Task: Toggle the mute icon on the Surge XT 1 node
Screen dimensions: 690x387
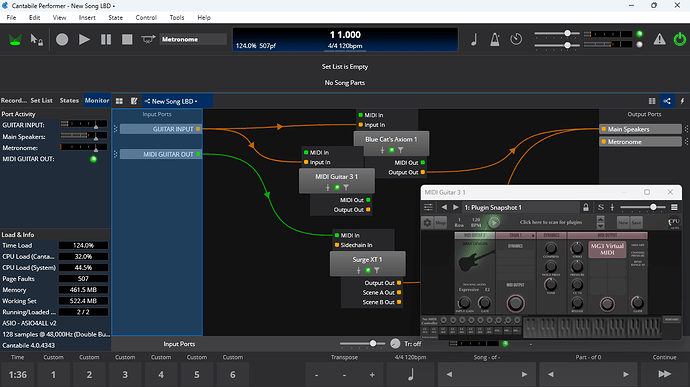Action: pos(358,270)
